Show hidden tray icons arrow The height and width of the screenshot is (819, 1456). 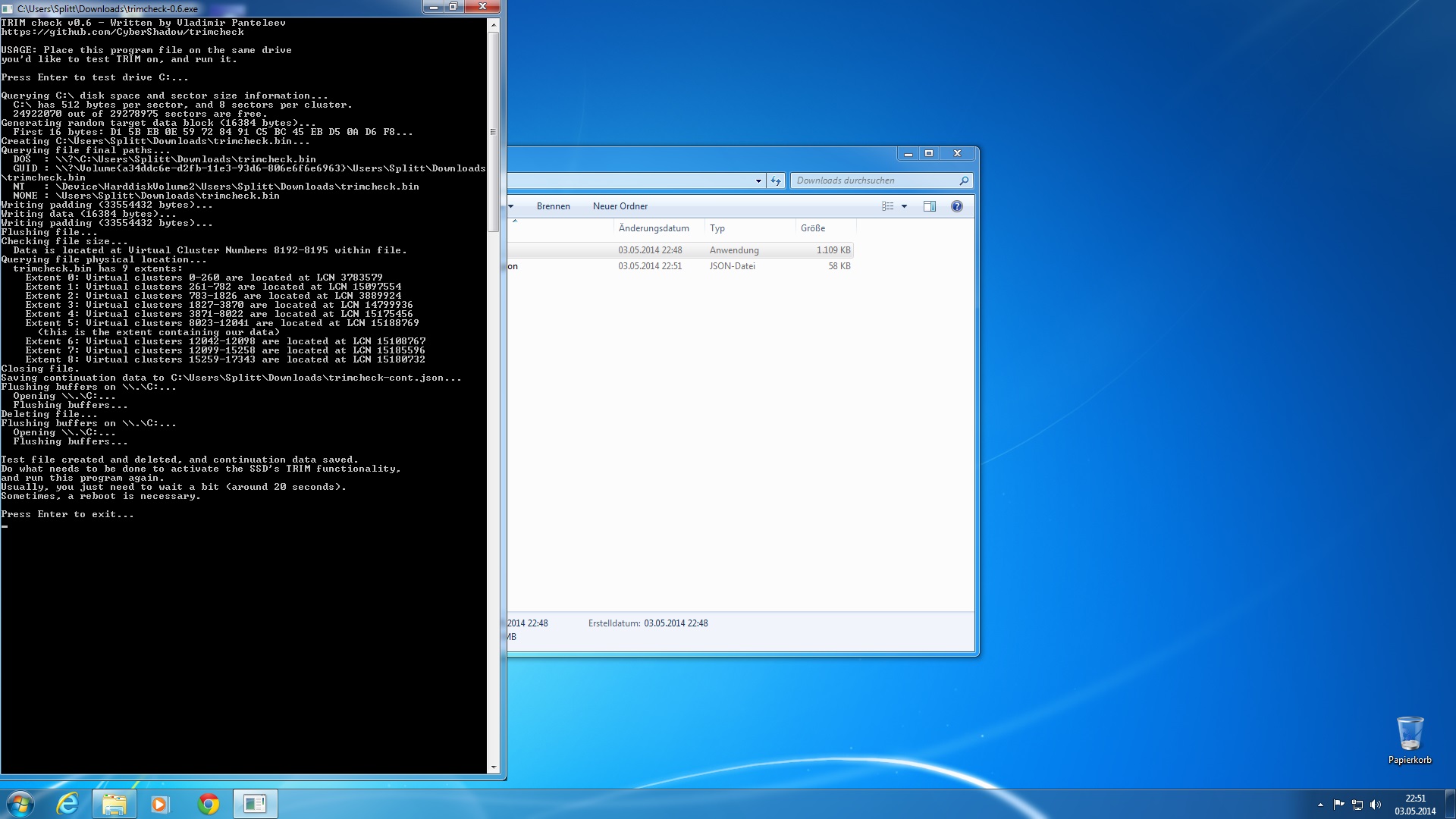coord(1320,805)
